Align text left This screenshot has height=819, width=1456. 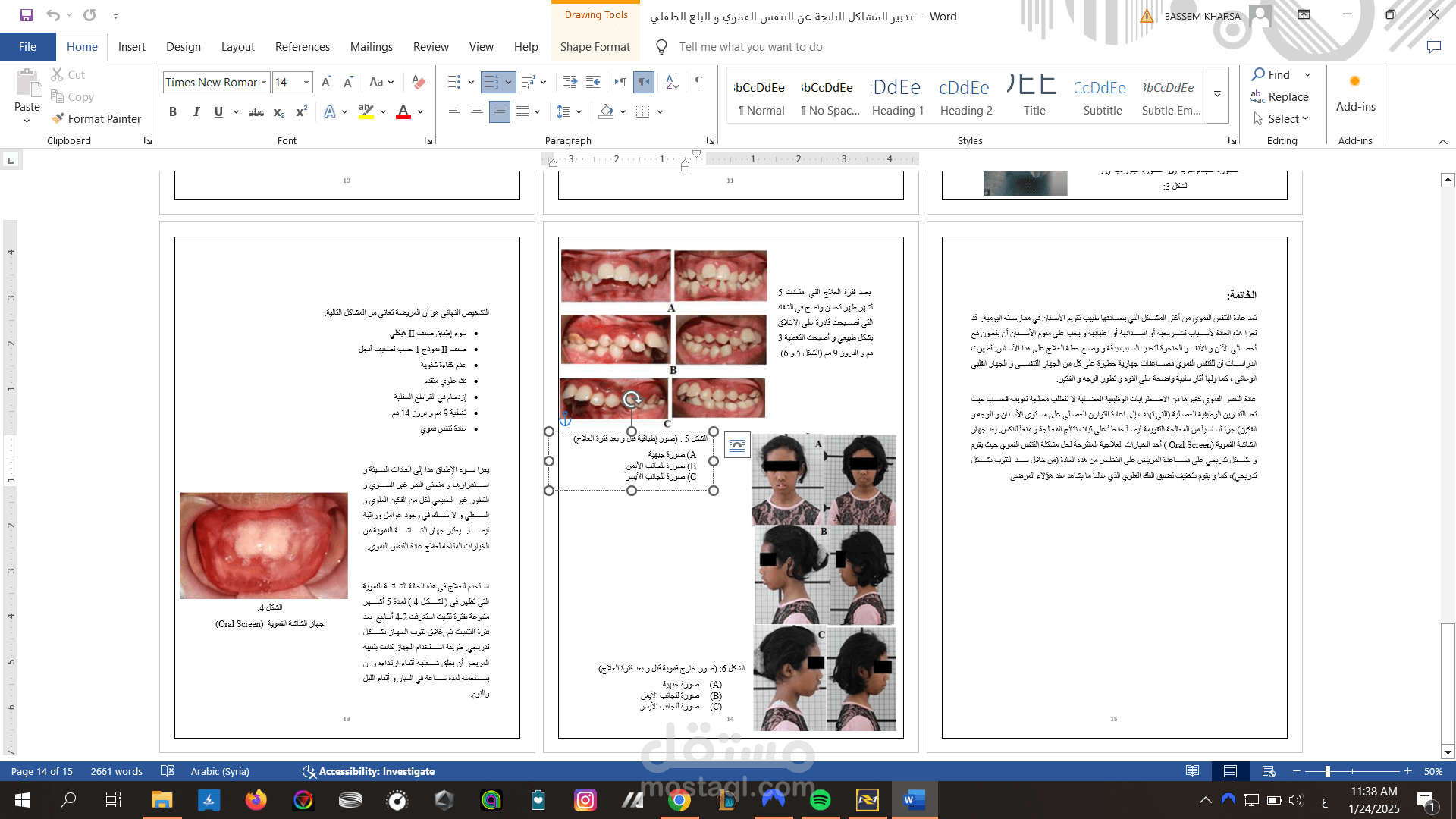point(453,111)
